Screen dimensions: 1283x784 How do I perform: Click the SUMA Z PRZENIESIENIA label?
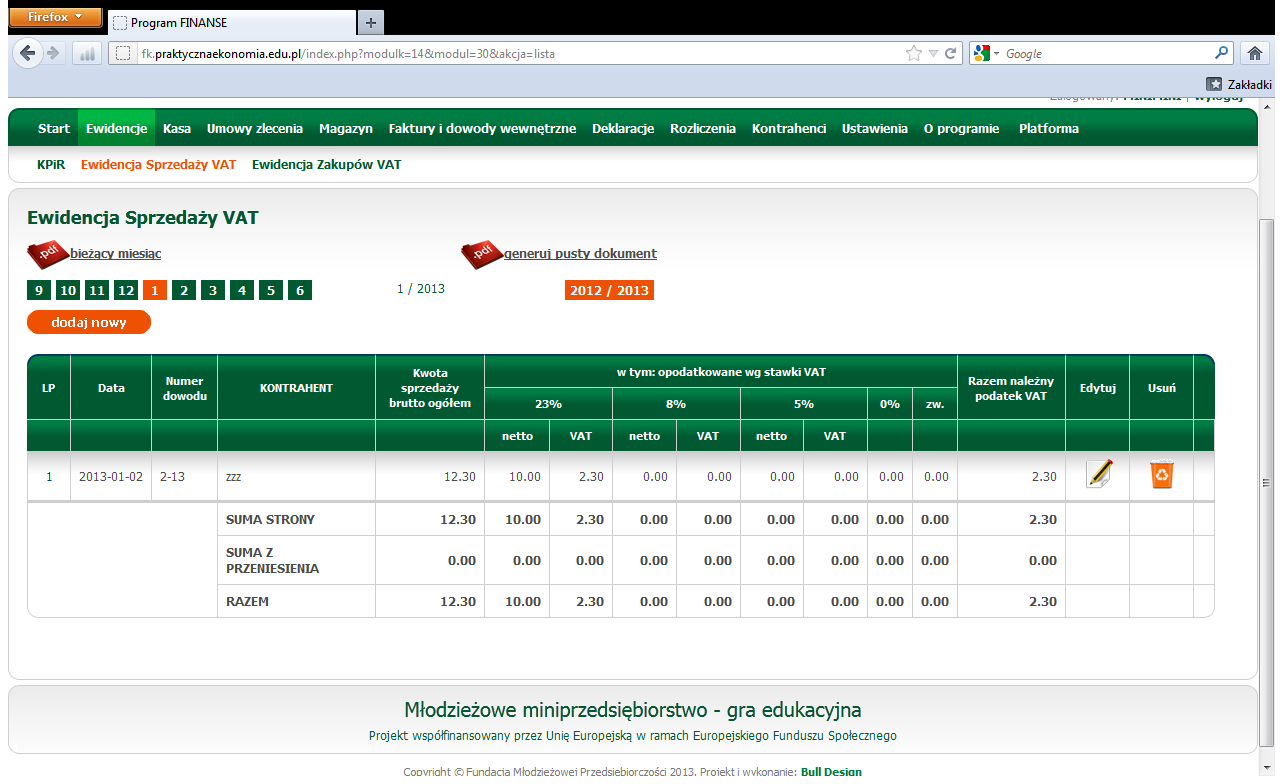pos(273,560)
